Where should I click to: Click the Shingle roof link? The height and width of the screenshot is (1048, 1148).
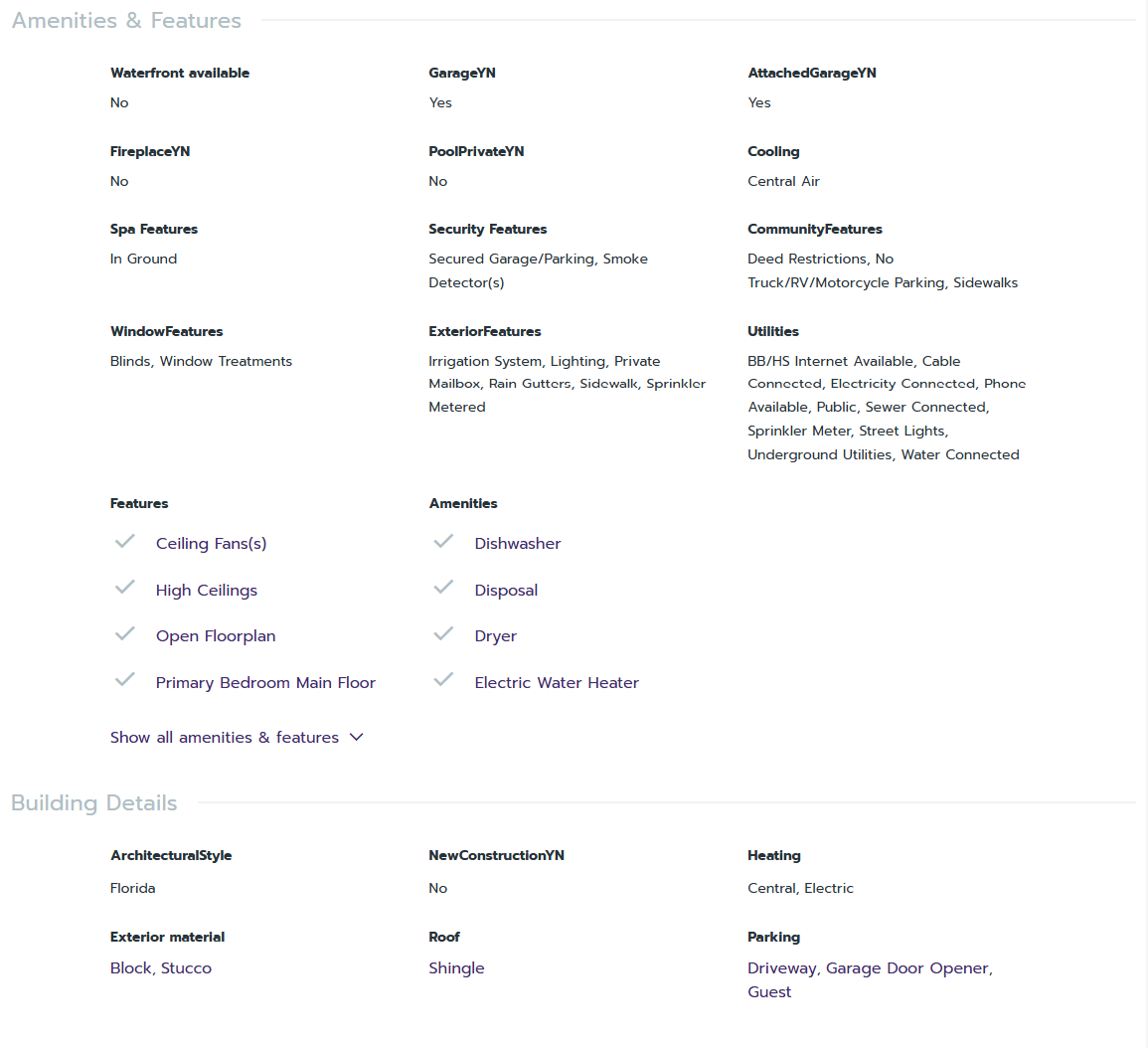point(456,968)
